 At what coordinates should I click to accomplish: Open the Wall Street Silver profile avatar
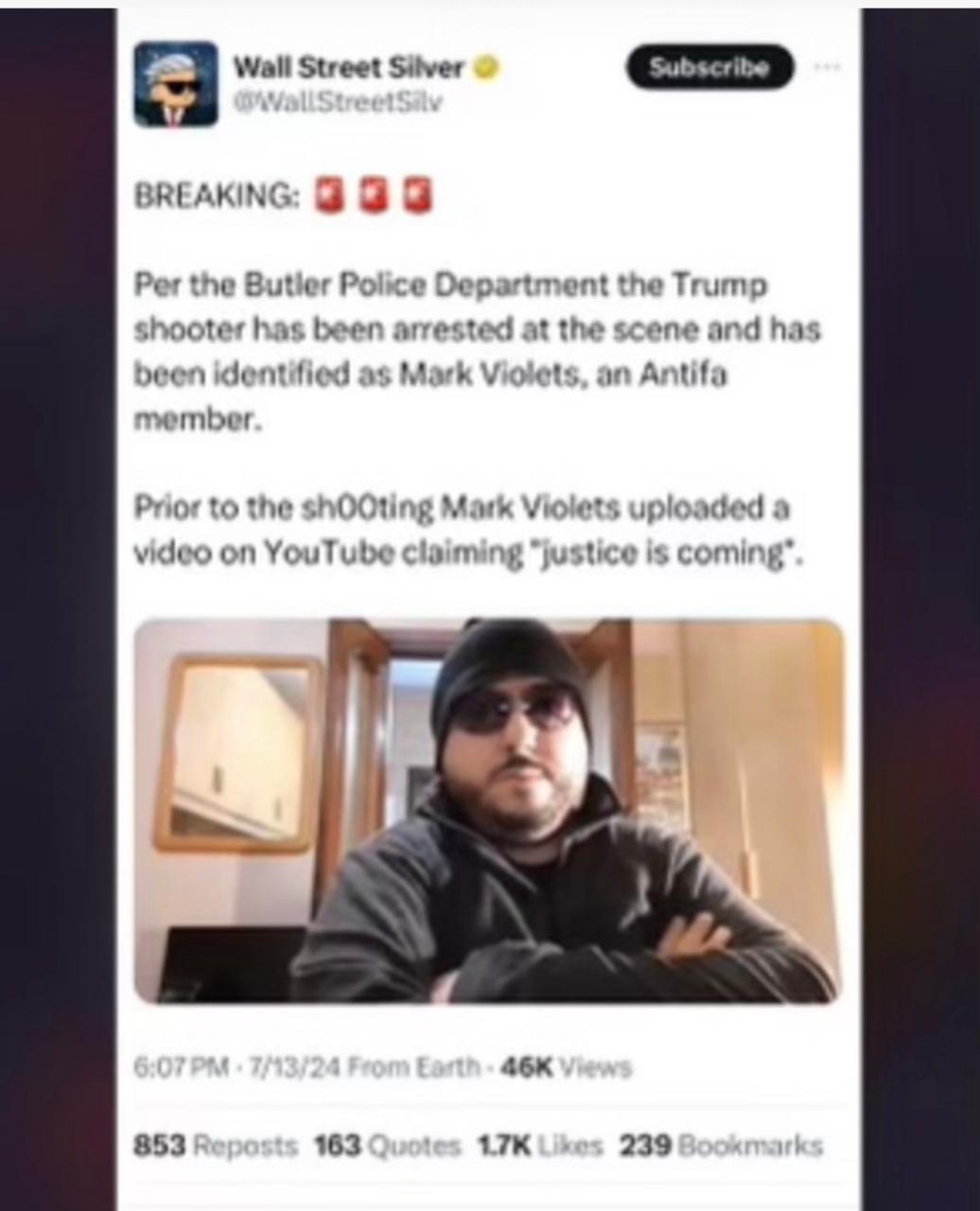pos(176,84)
